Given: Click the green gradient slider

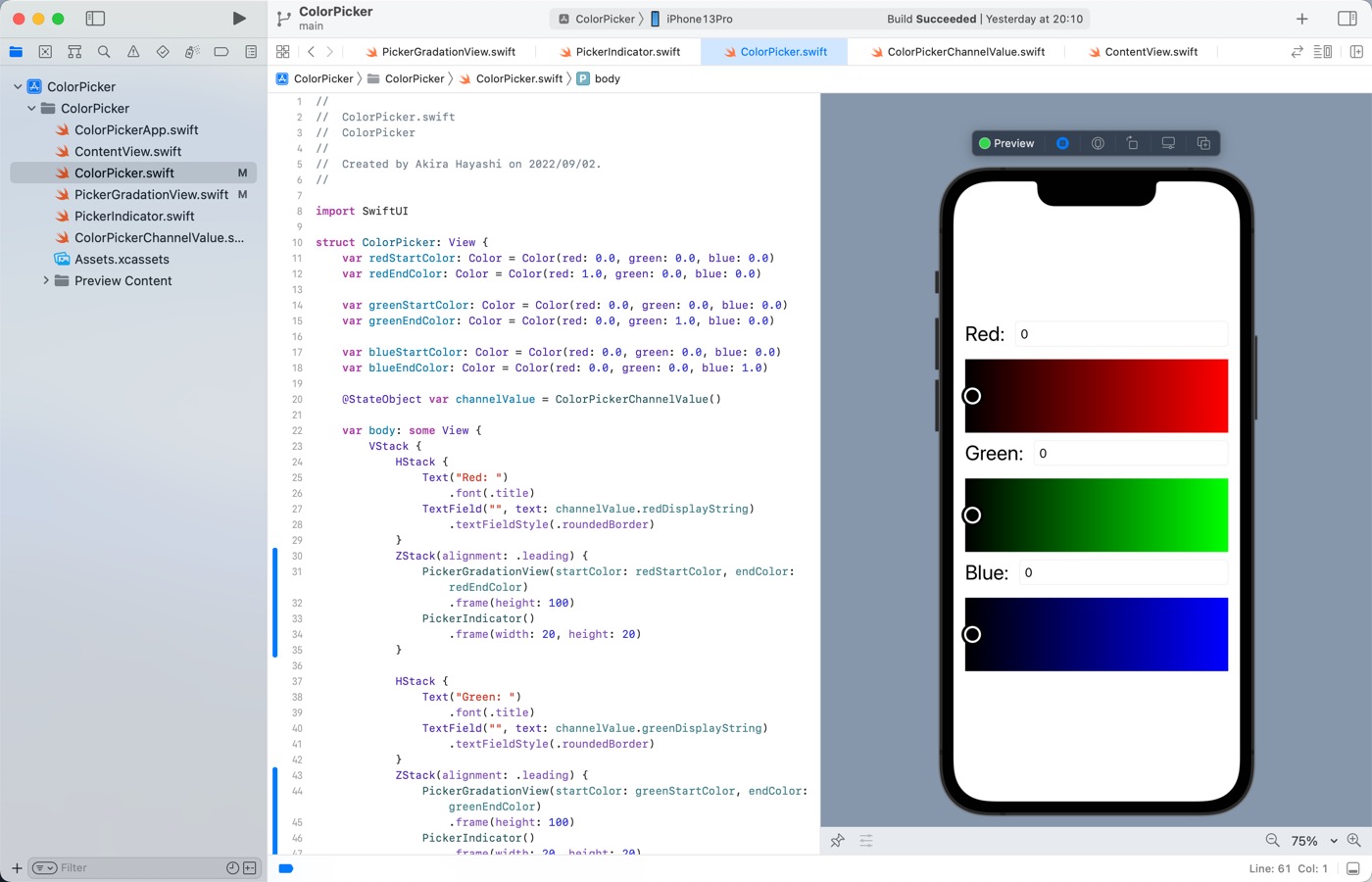Looking at the screenshot, I should 1097,514.
